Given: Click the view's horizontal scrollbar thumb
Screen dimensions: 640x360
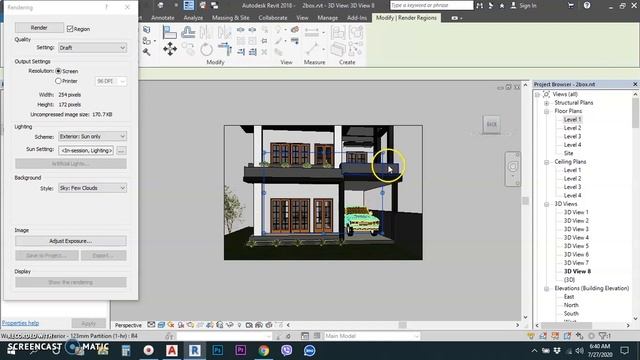Looking at the screenshot, I should [x=402, y=325].
